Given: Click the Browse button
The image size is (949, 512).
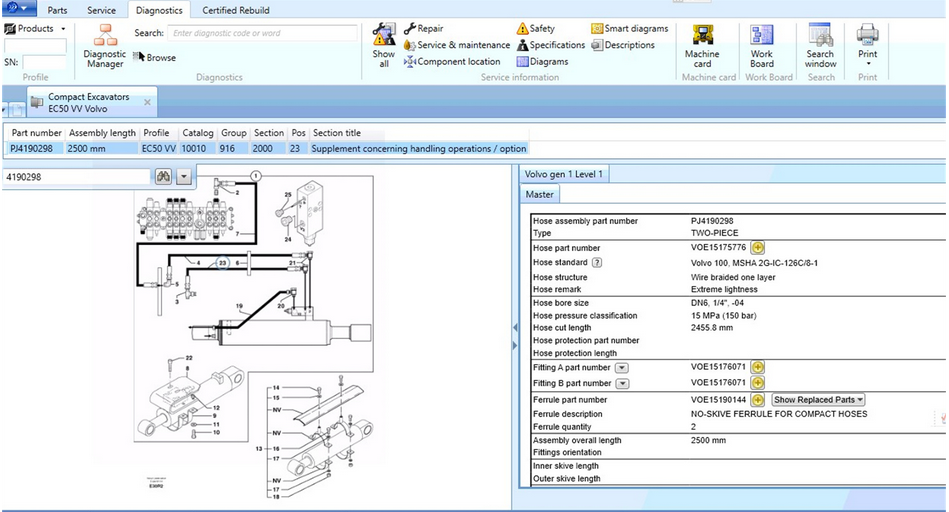Looking at the screenshot, I should pyautogui.click(x=154, y=57).
